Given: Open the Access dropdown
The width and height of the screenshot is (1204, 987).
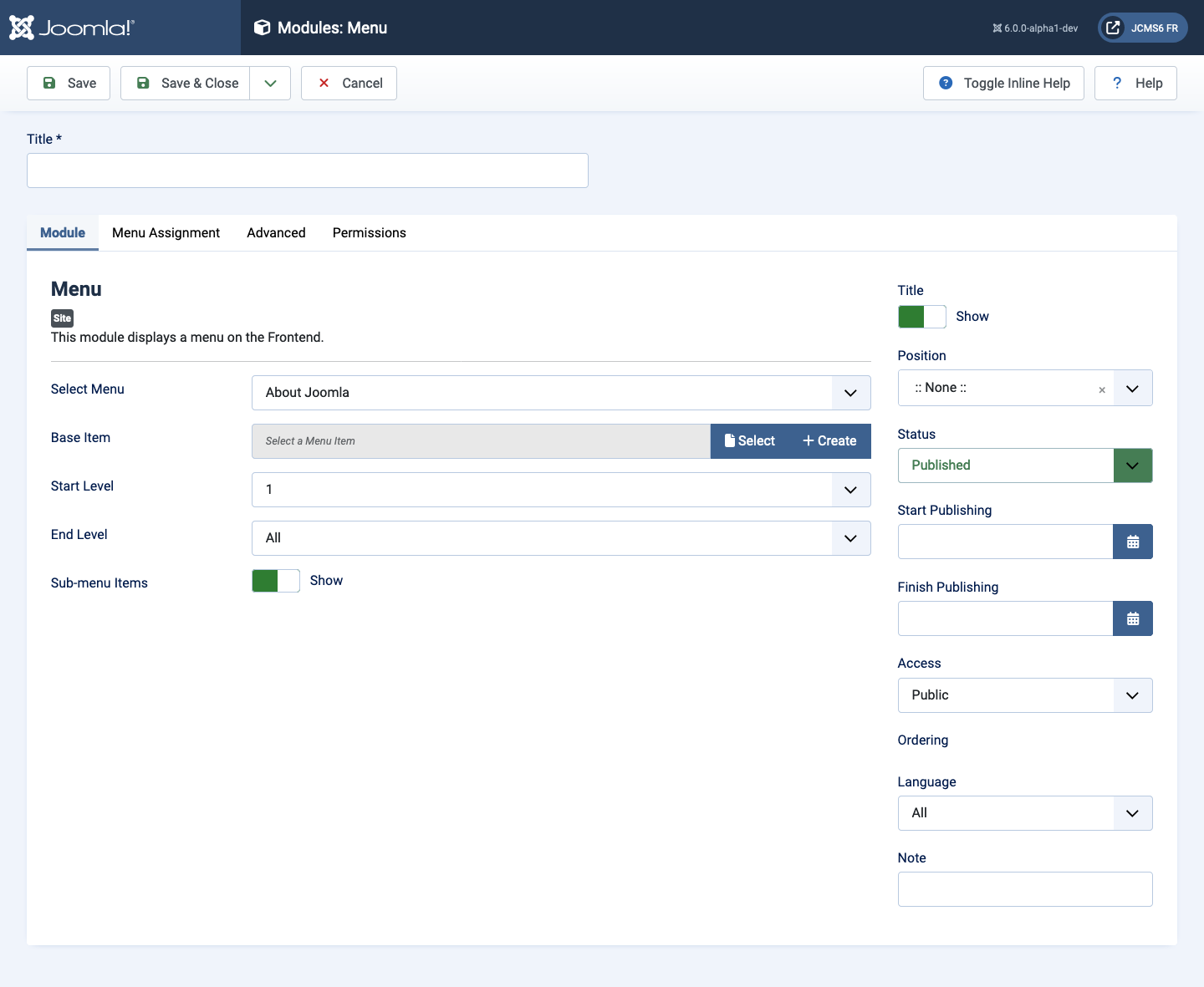Looking at the screenshot, I should click(x=1025, y=695).
